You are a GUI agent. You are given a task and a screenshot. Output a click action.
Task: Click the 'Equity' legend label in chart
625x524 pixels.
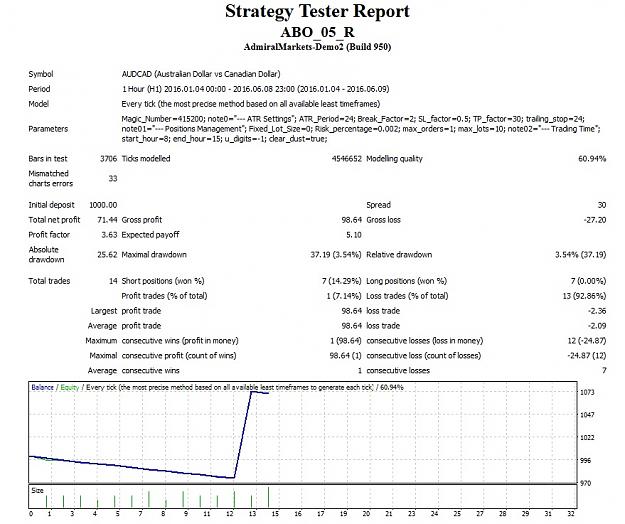pyautogui.click(x=70, y=387)
